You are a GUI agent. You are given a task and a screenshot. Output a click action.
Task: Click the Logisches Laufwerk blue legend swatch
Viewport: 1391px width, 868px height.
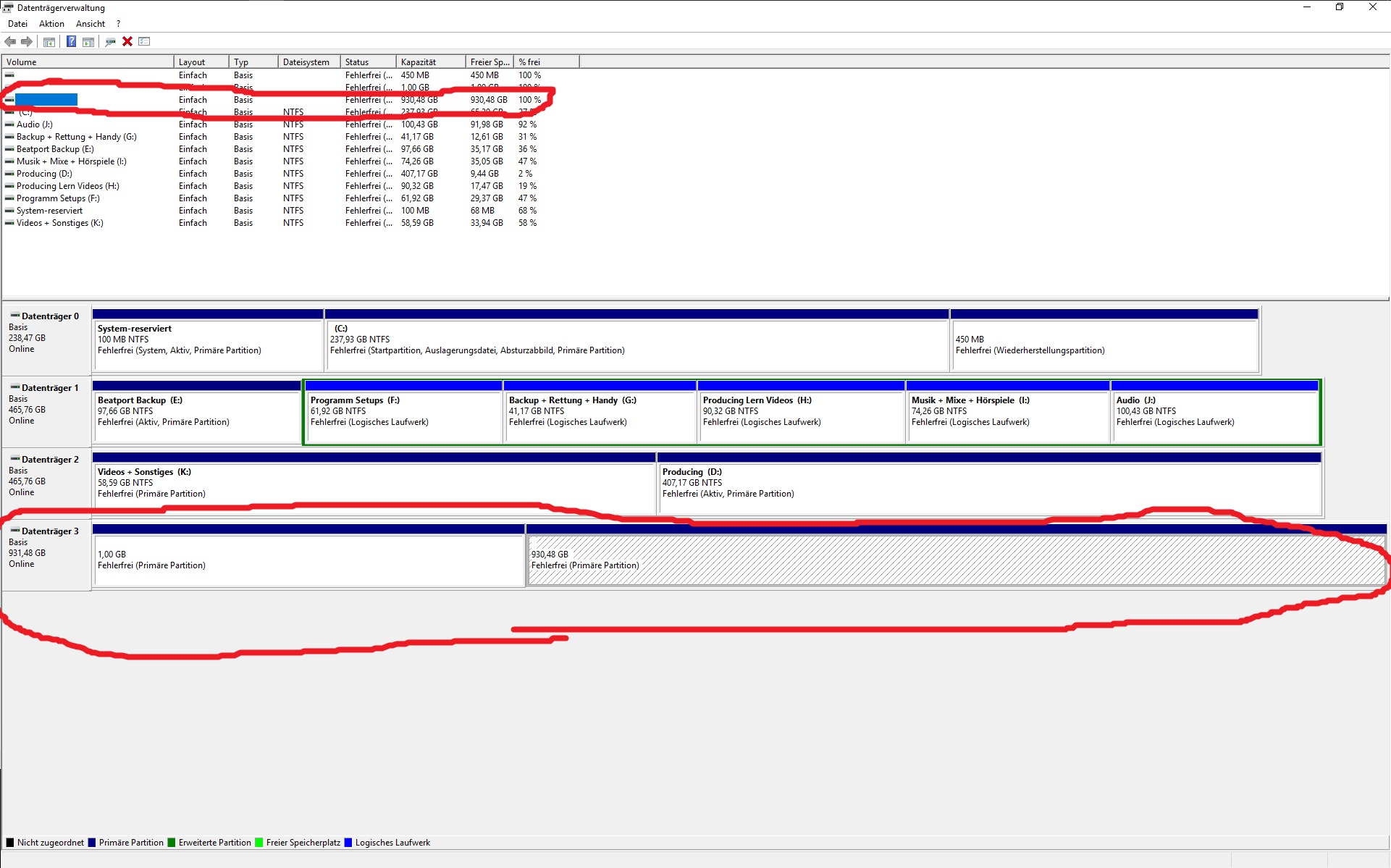348,843
